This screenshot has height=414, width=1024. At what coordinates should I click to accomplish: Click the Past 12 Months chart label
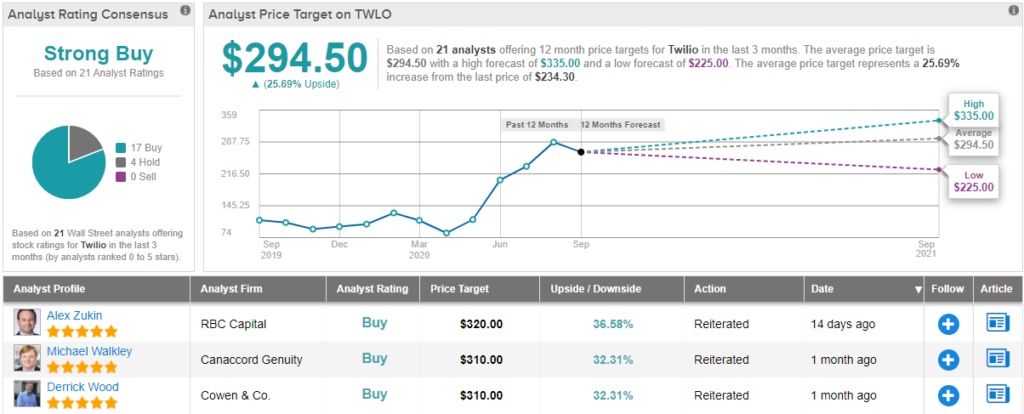pos(535,125)
